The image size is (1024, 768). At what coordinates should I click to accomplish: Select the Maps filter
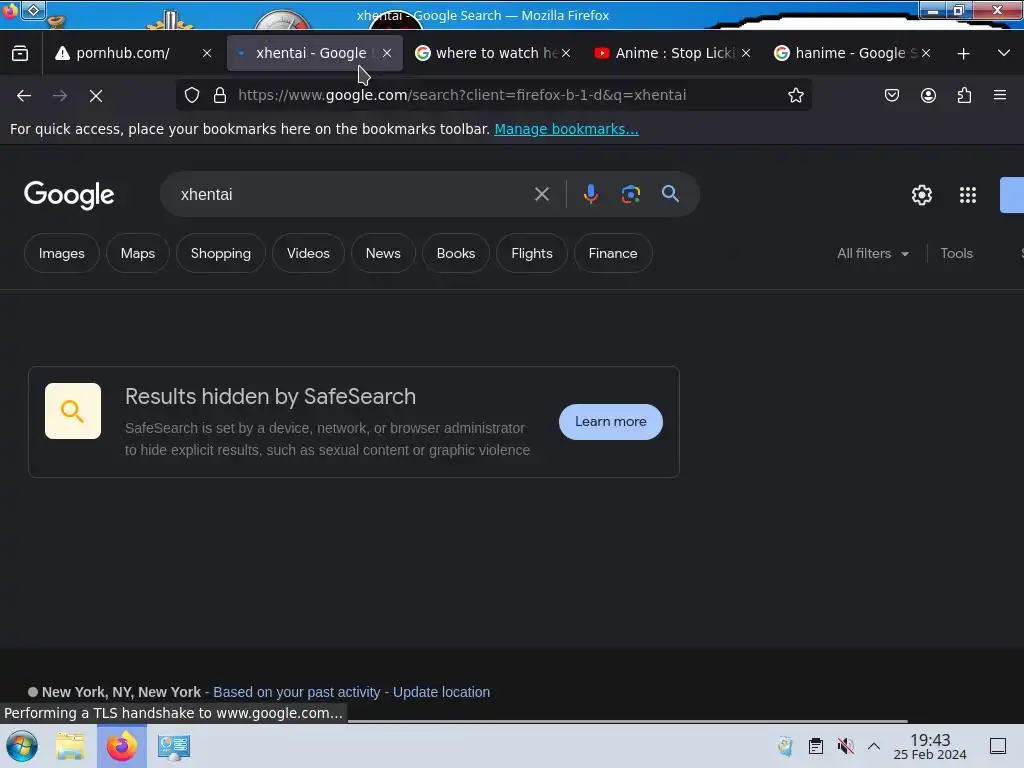click(138, 253)
